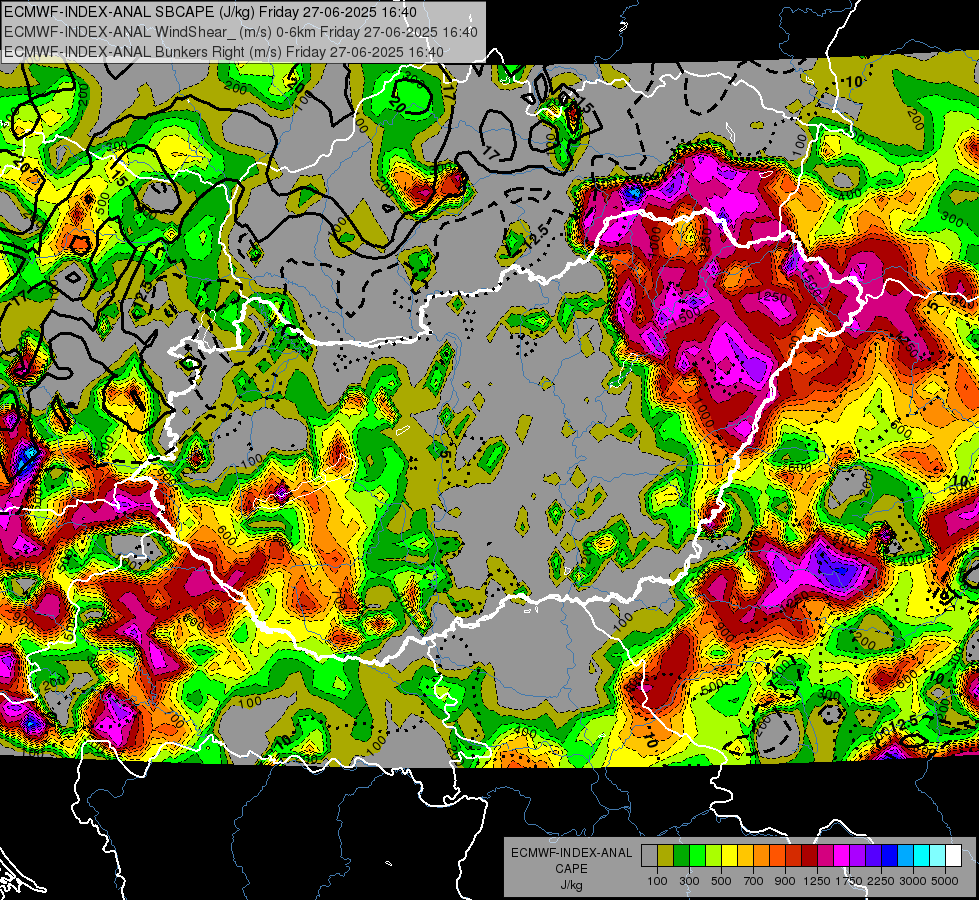This screenshot has width=979, height=900.
Task: Select the cyan swatch right of 3000
Action: click(922, 856)
